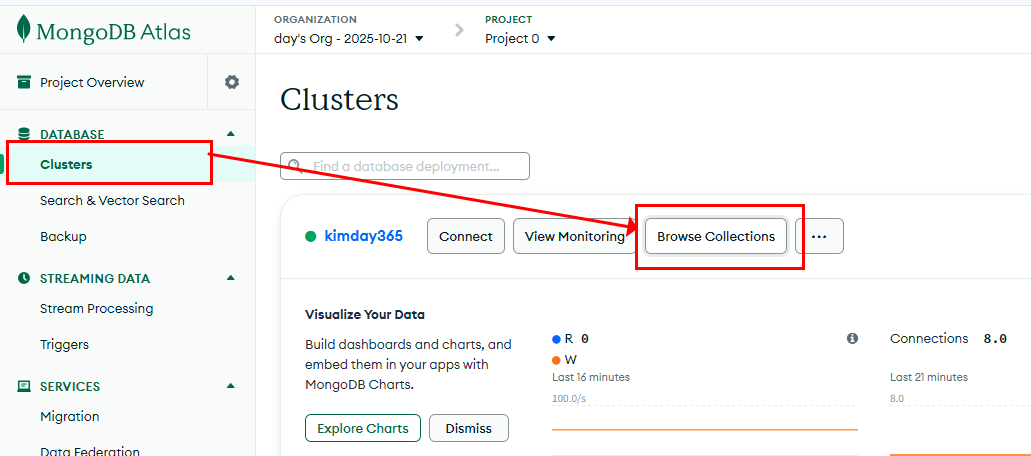Viewport: 1031px width, 456px height.
Task: Click the Services monitor icon
Action: click(x=24, y=386)
